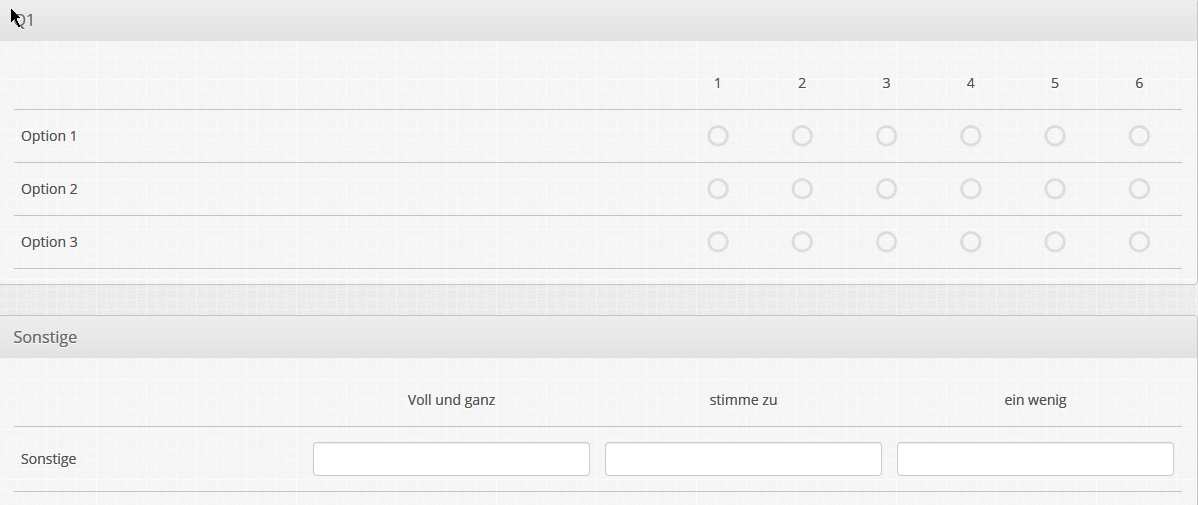The width and height of the screenshot is (1198, 505).
Task: Click the 'ein wenig' text field
Action: pyautogui.click(x=1035, y=459)
